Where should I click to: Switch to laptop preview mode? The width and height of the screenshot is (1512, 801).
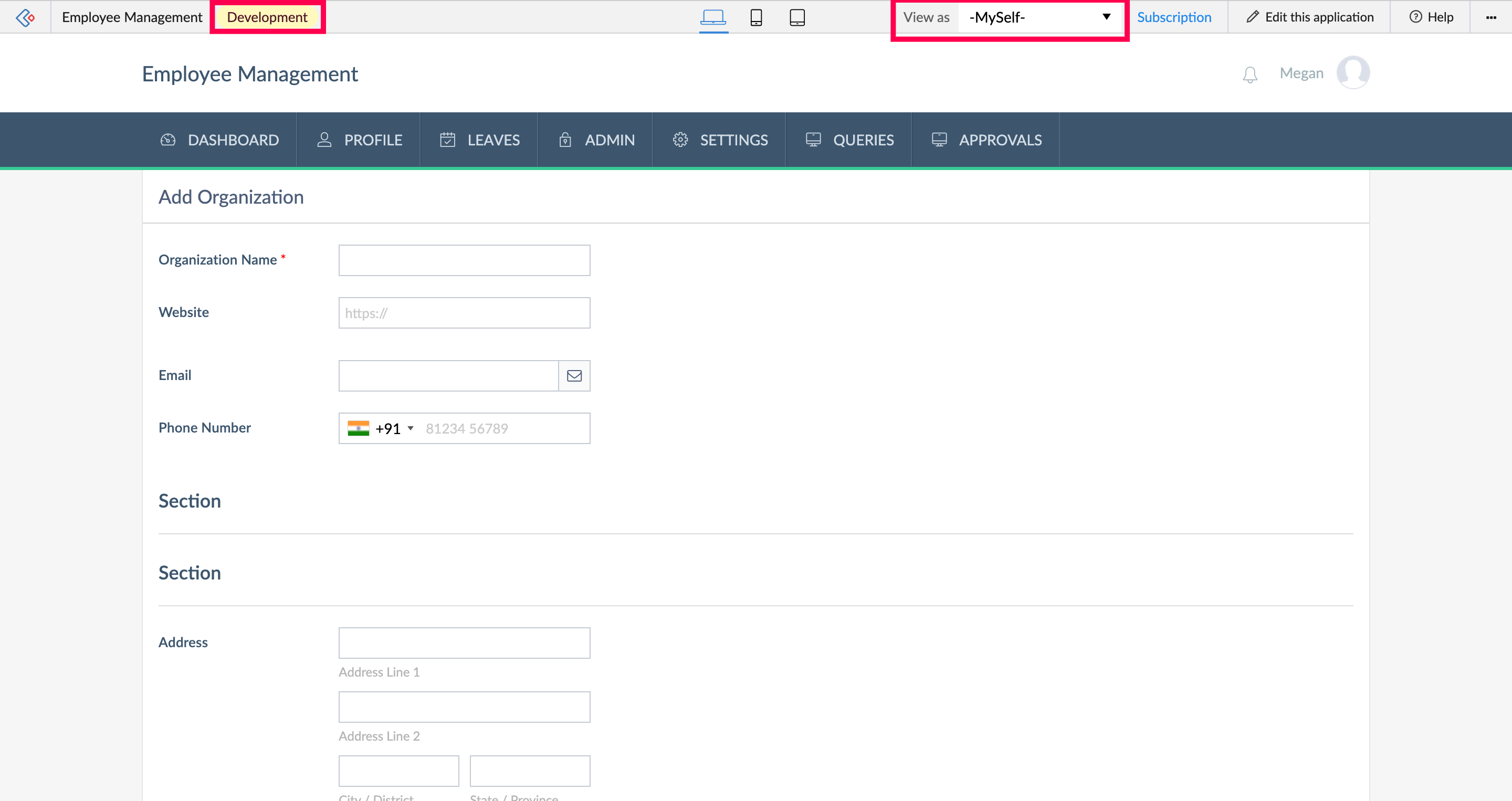(713, 17)
